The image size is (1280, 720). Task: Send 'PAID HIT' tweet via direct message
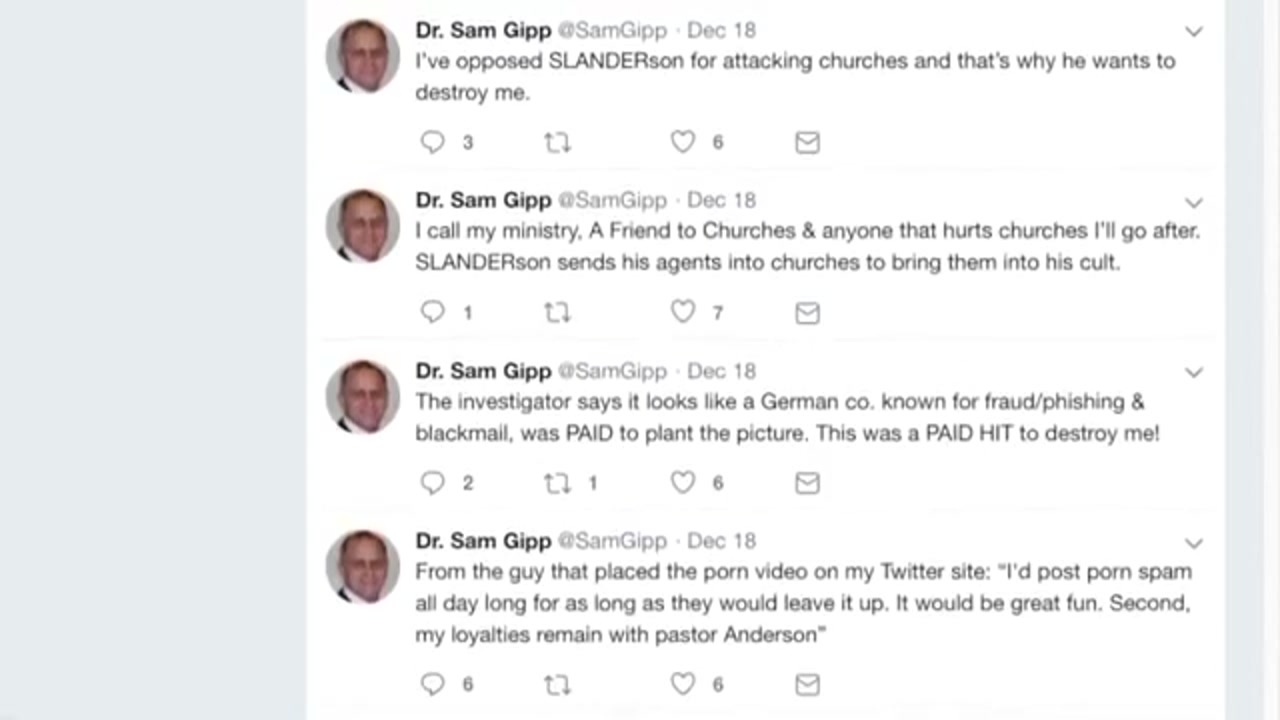(807, 484)
